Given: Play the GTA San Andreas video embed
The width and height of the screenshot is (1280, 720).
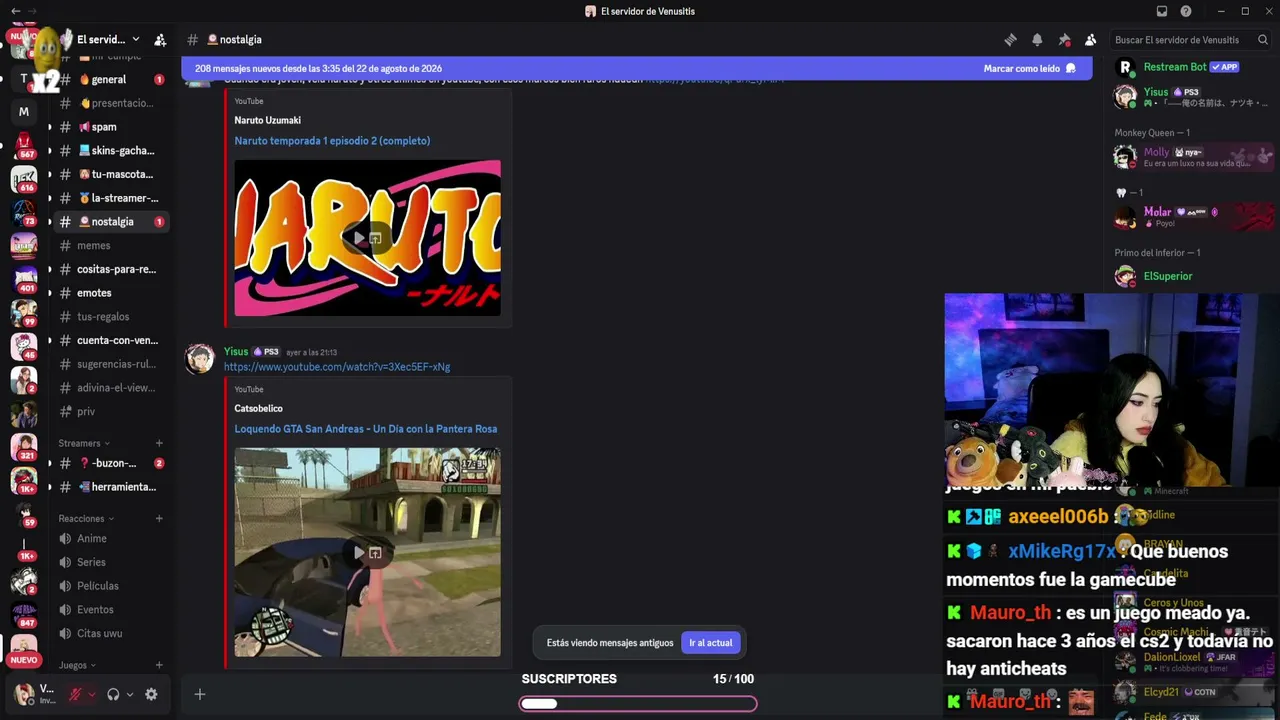Looking at the screenshot, I should (358, 553).
